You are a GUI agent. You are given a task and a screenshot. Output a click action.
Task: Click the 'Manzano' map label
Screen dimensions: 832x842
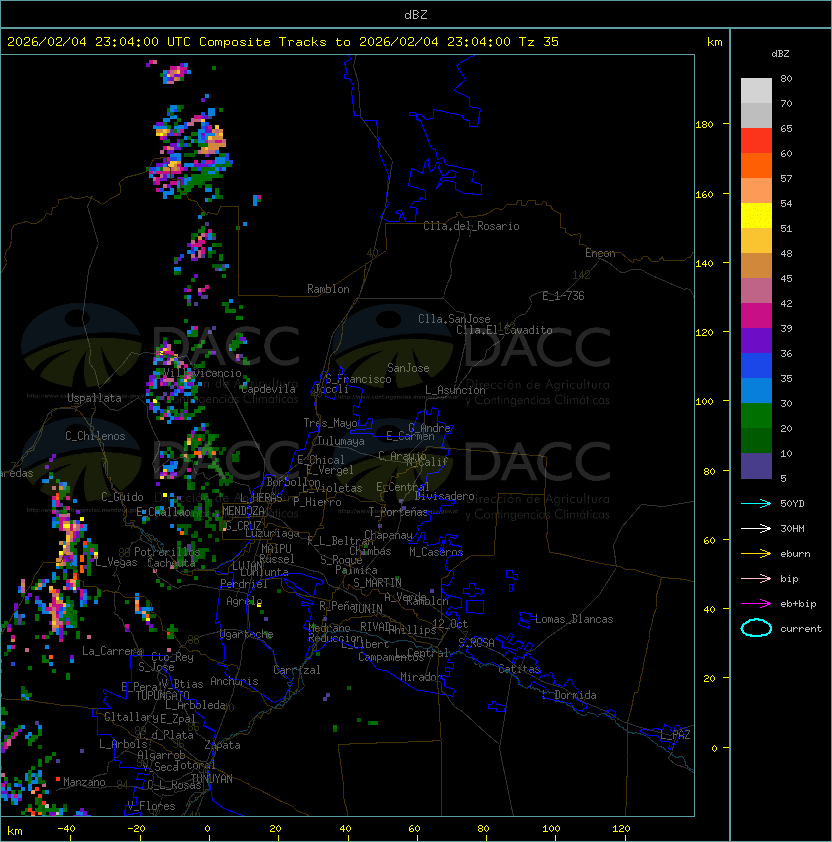(x=84, y=782)
